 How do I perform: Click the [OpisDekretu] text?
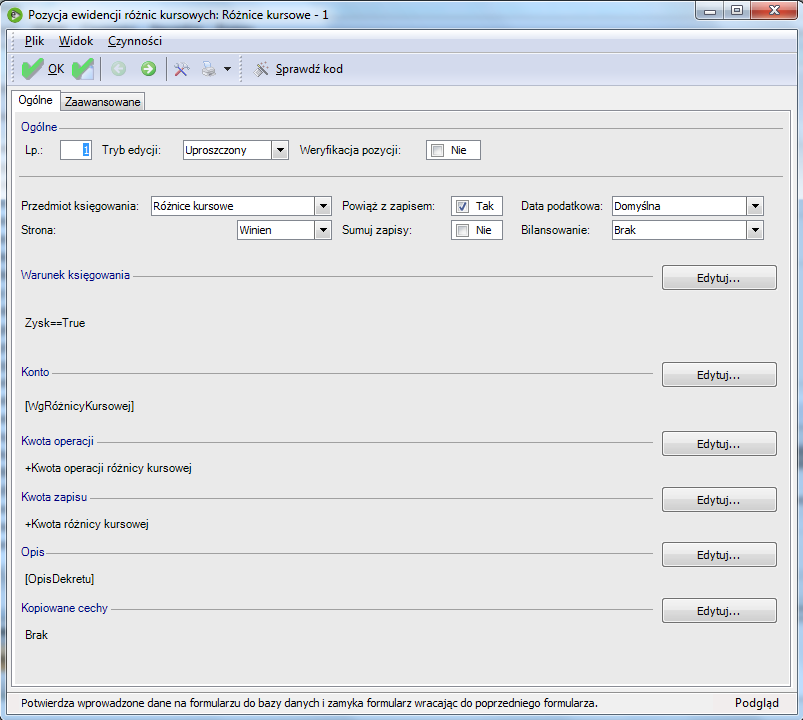point(59,579)
